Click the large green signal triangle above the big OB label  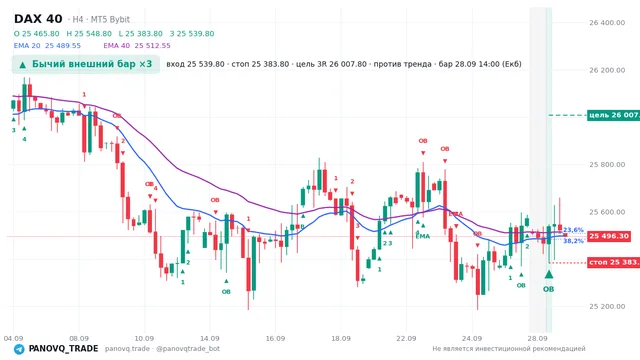(x=549, y=274)
